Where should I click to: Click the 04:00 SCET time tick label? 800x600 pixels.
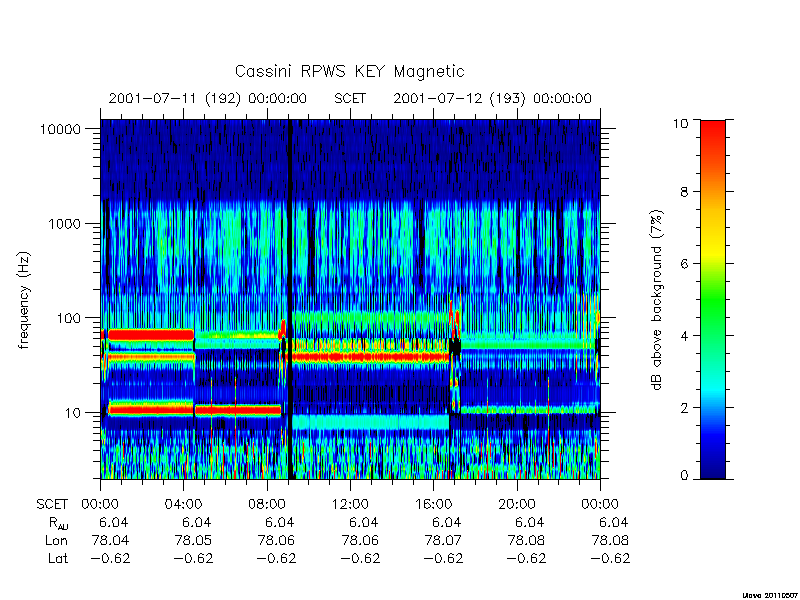pos(183,504)
